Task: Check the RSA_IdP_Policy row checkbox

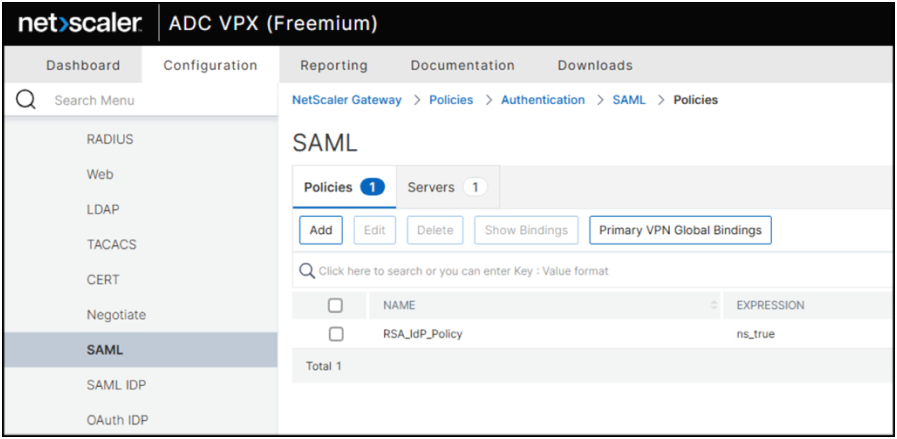Action: pos(335,334)
